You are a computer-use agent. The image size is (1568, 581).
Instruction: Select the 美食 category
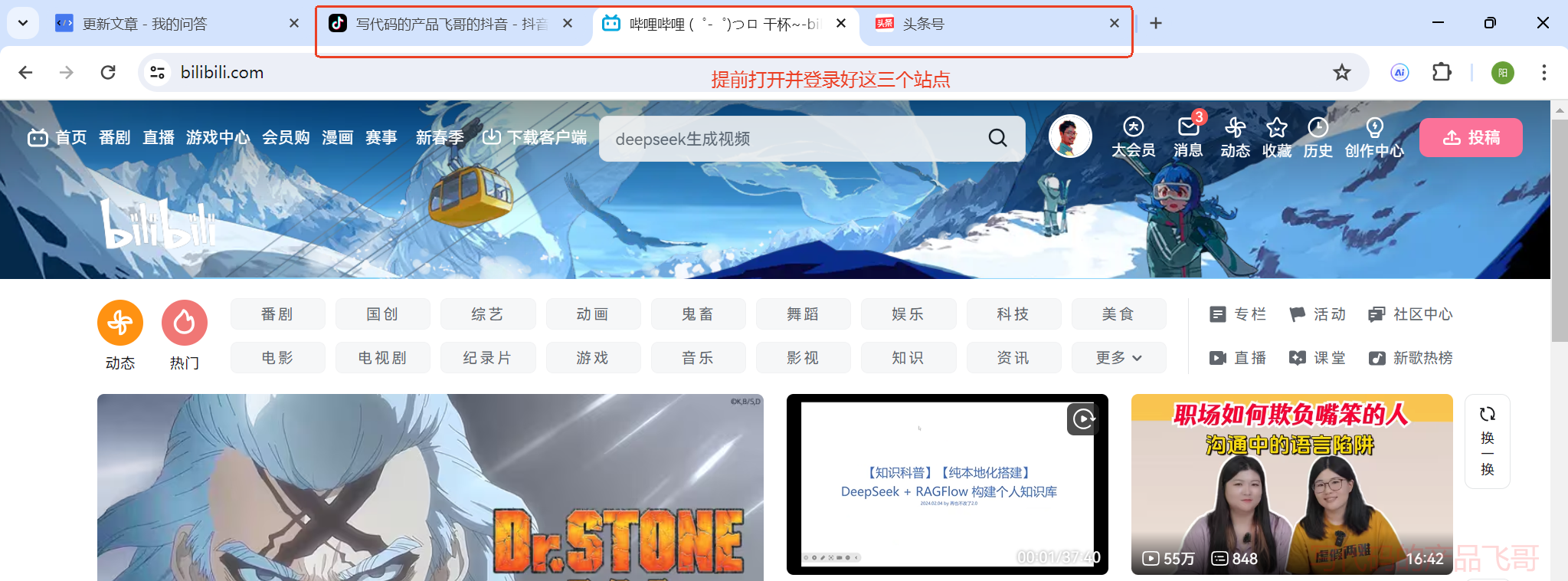(x=1118, y=314)
